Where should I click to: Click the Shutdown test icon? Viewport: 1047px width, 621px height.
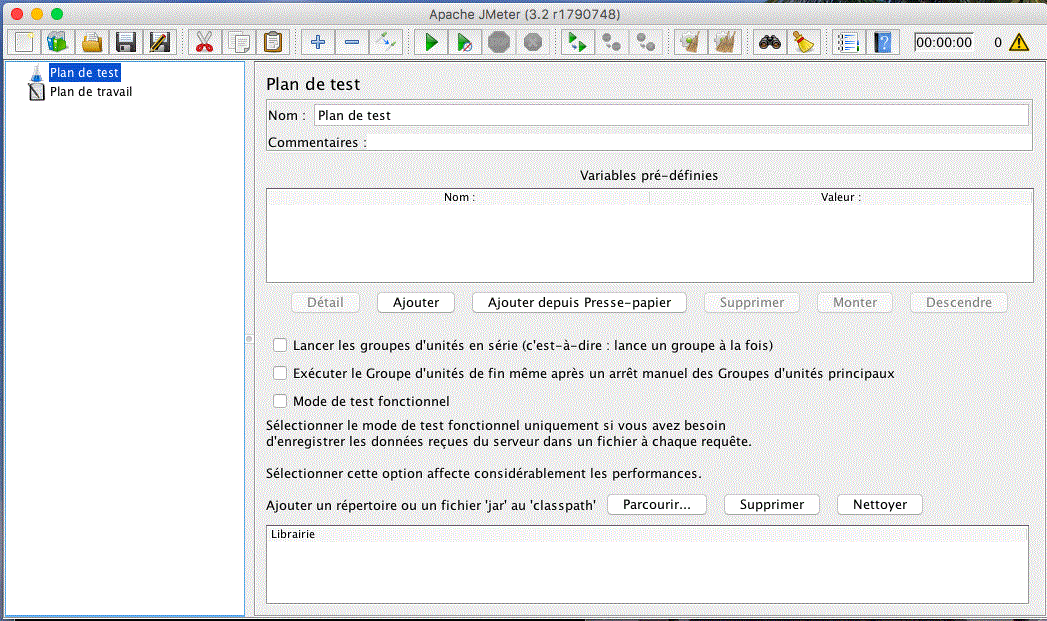coord(533,42)
